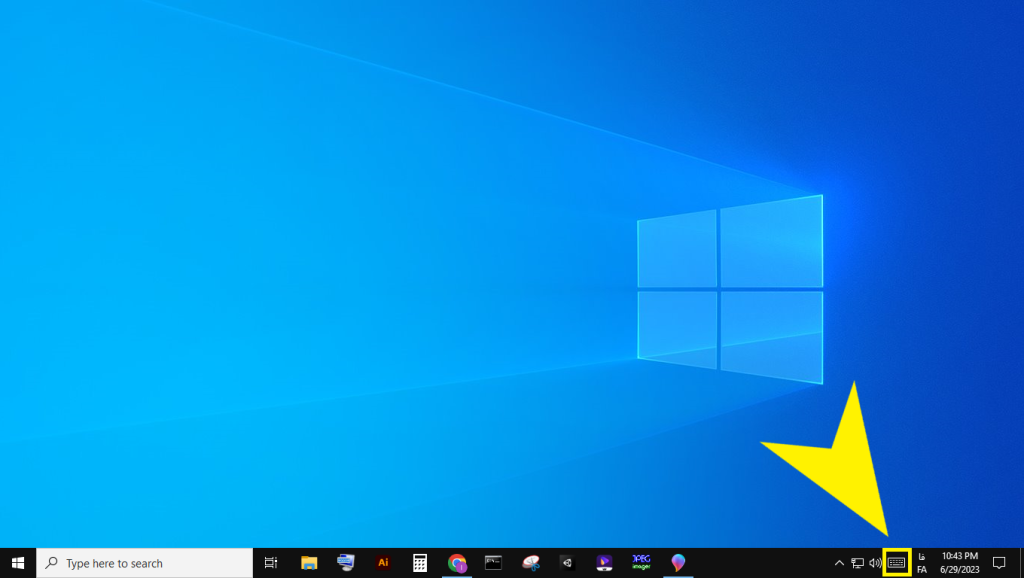Launch File Explorer from the taskbar
Image resolution: width=1024 pixels, height=578 pixels.
point(309,563)
